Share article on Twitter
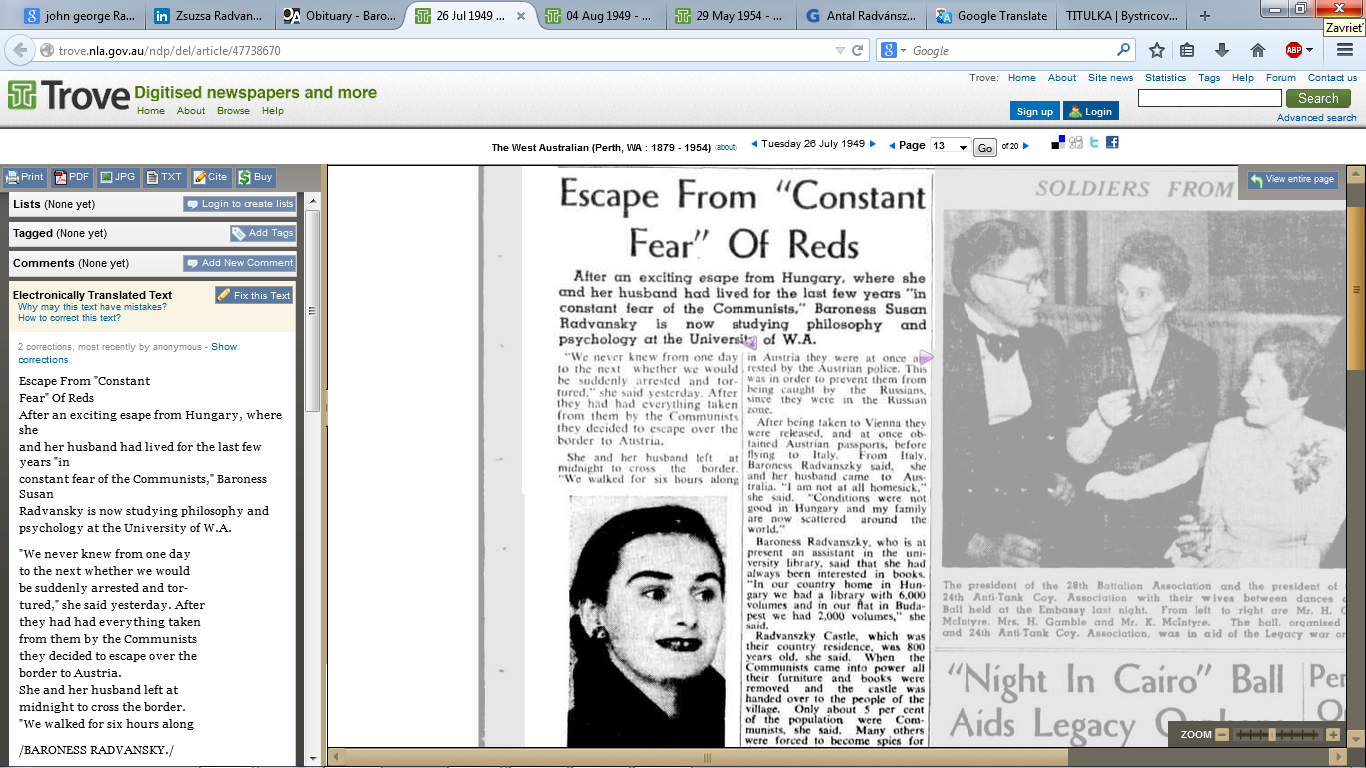 [1094, 143]
